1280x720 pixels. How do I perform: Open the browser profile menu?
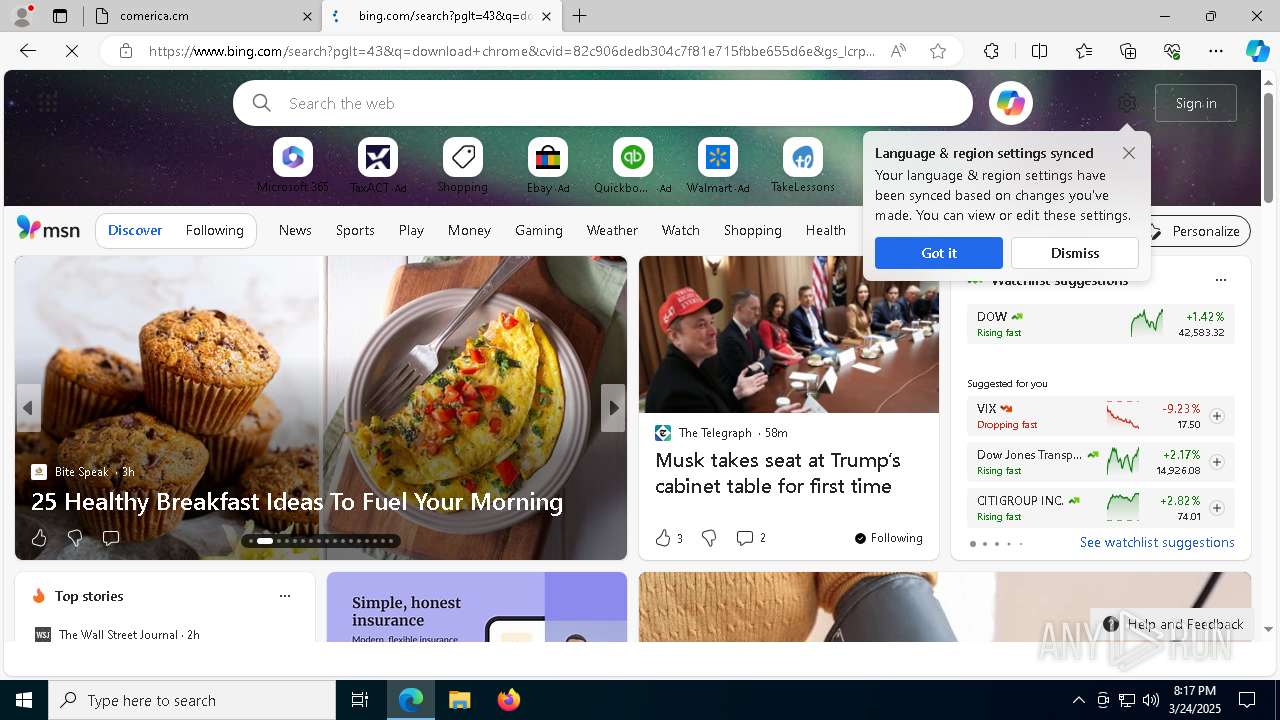(22, 16)
